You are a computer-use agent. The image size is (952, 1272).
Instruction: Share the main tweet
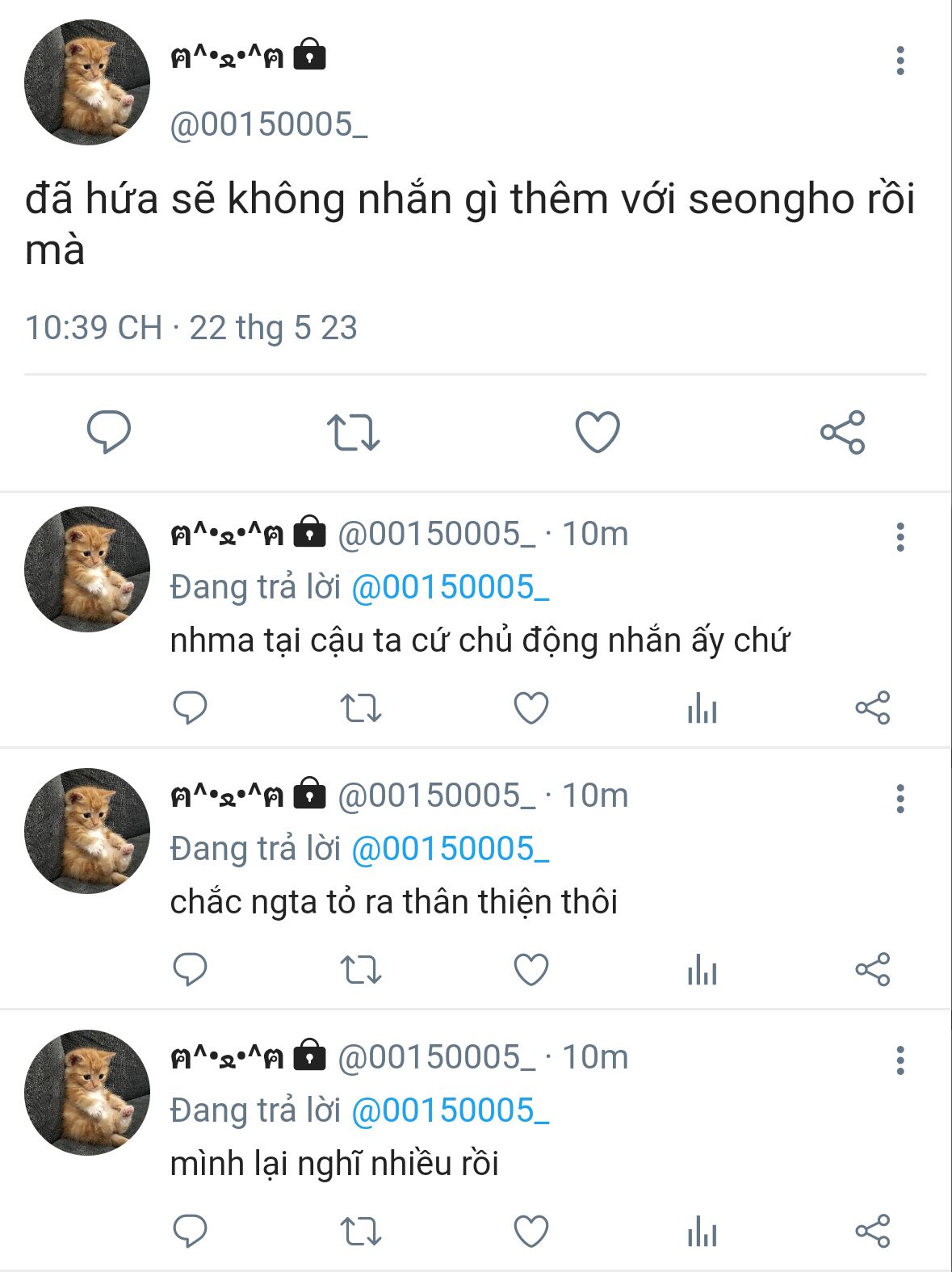click(x=843, y=432)
